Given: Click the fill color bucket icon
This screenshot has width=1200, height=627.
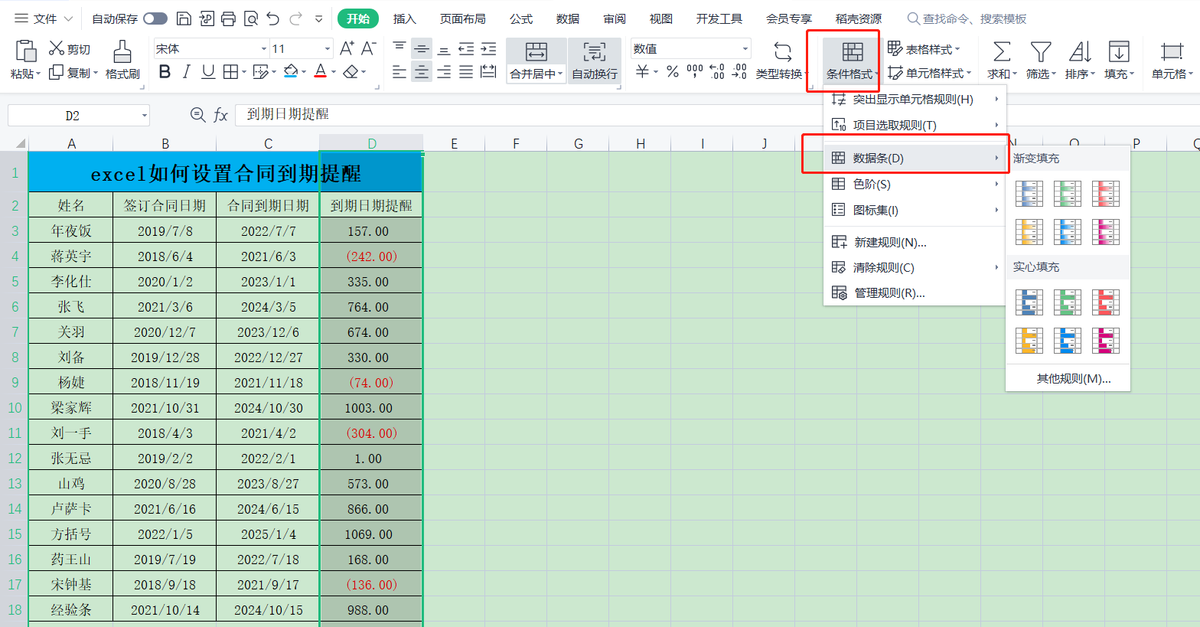Looking at the screenshot, I should point(290,72).
